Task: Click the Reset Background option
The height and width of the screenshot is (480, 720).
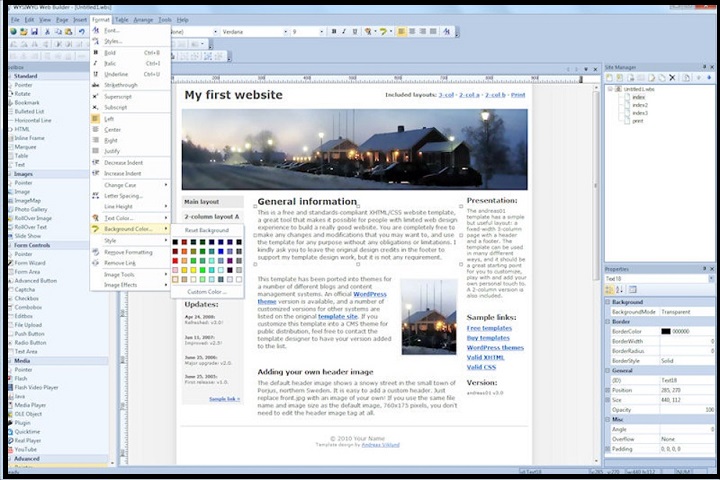Action: 207,230
